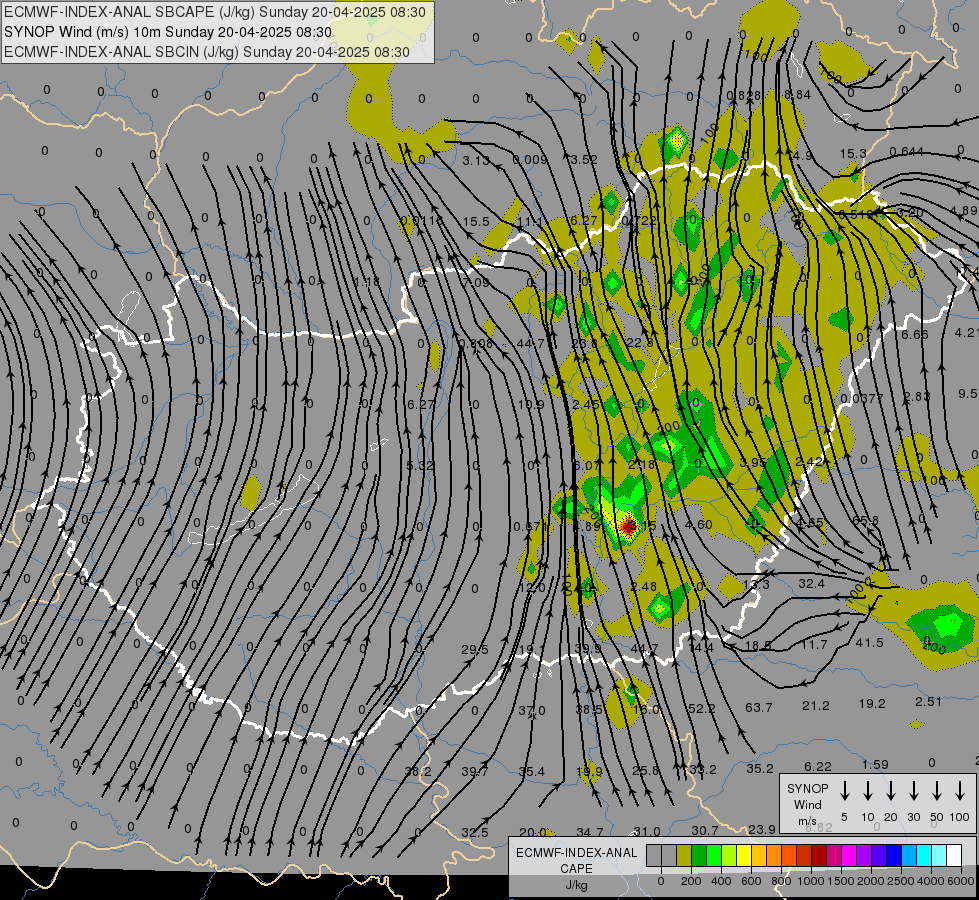Click the 63.7 SBCIN value
979x900 pixels.
(759, 708)
